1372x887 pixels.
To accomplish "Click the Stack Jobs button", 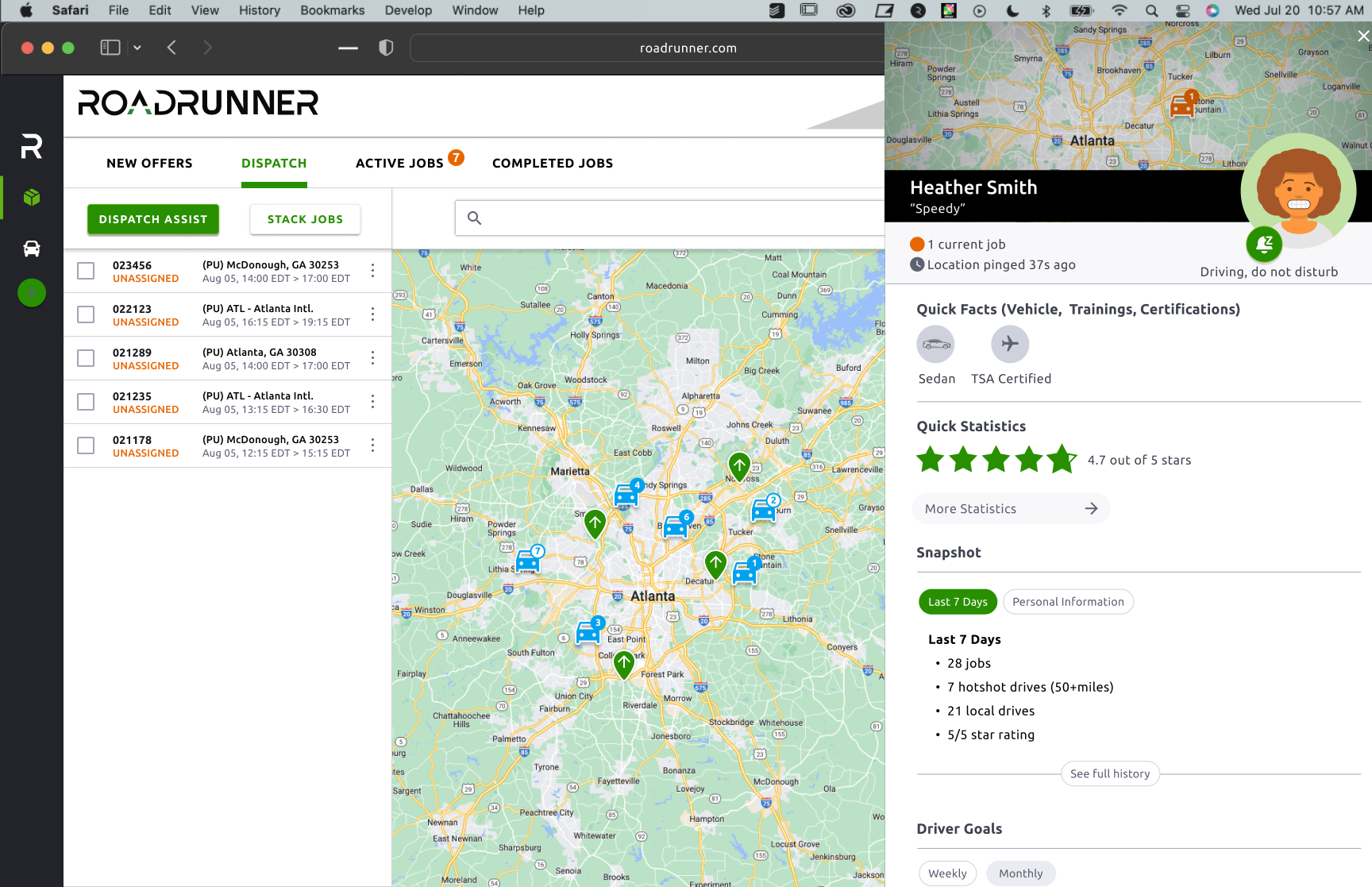I will 305,219.
